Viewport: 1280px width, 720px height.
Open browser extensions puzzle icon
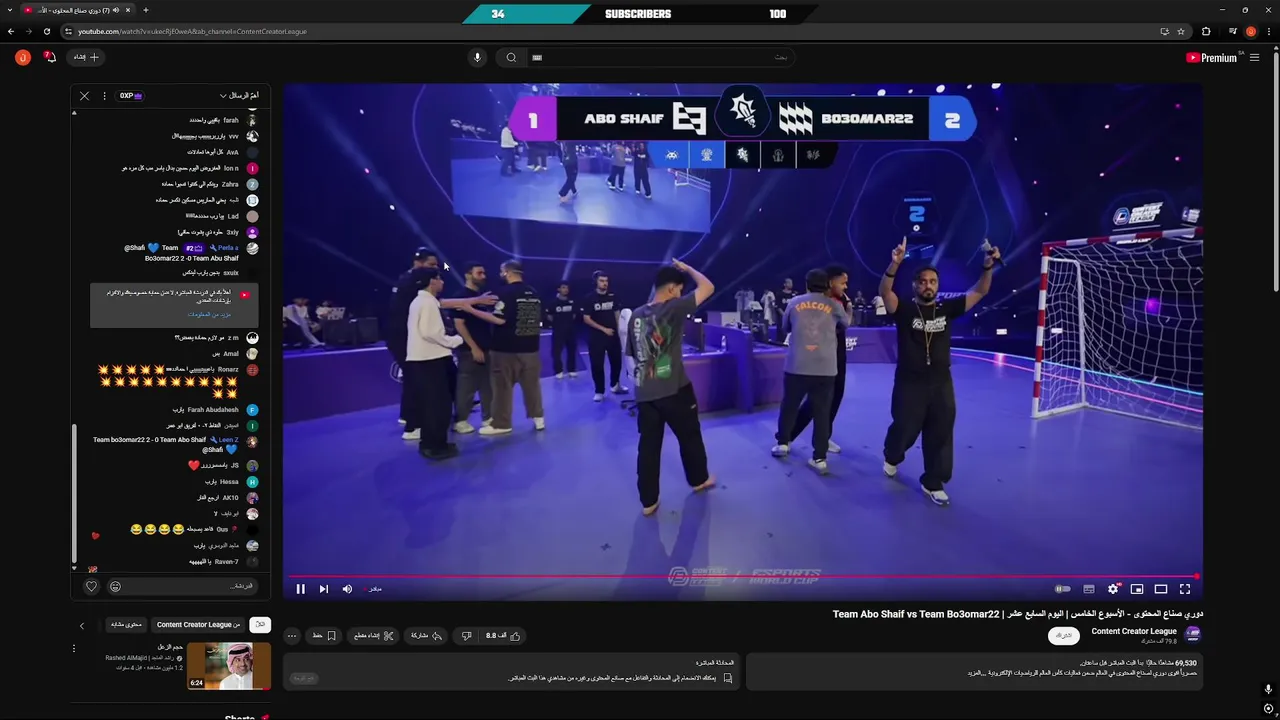coord(1206,31)
